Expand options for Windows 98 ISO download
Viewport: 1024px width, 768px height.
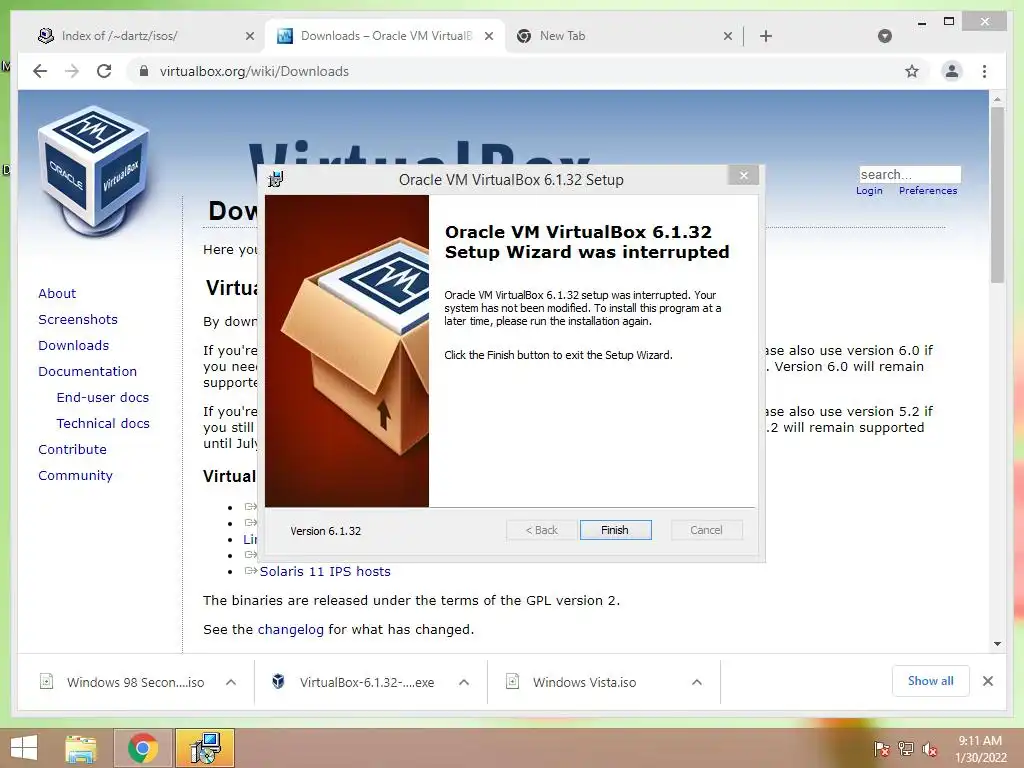click(x=231, y=682)
